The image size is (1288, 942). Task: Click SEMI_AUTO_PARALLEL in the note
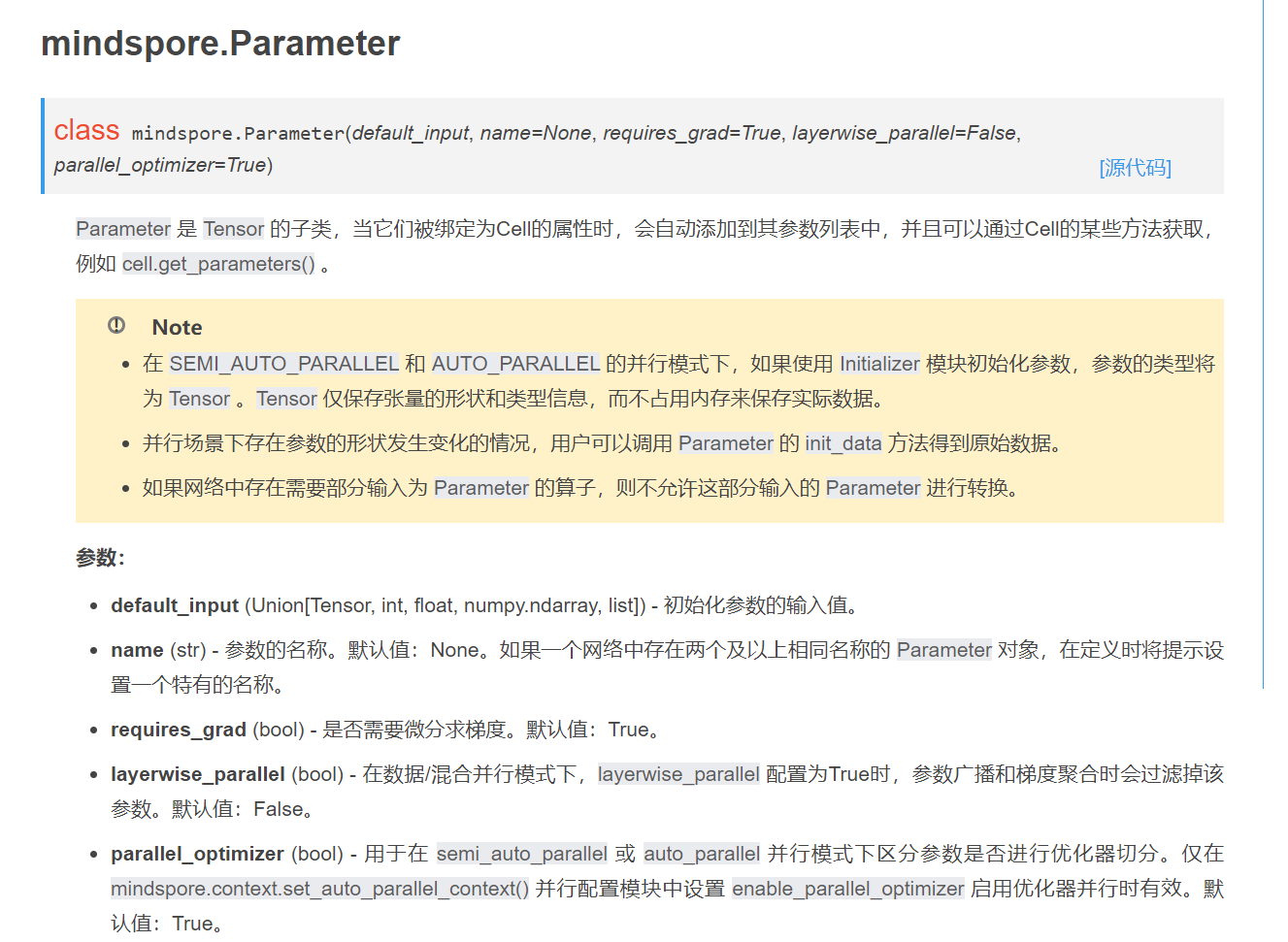click(x=283, y=364)
